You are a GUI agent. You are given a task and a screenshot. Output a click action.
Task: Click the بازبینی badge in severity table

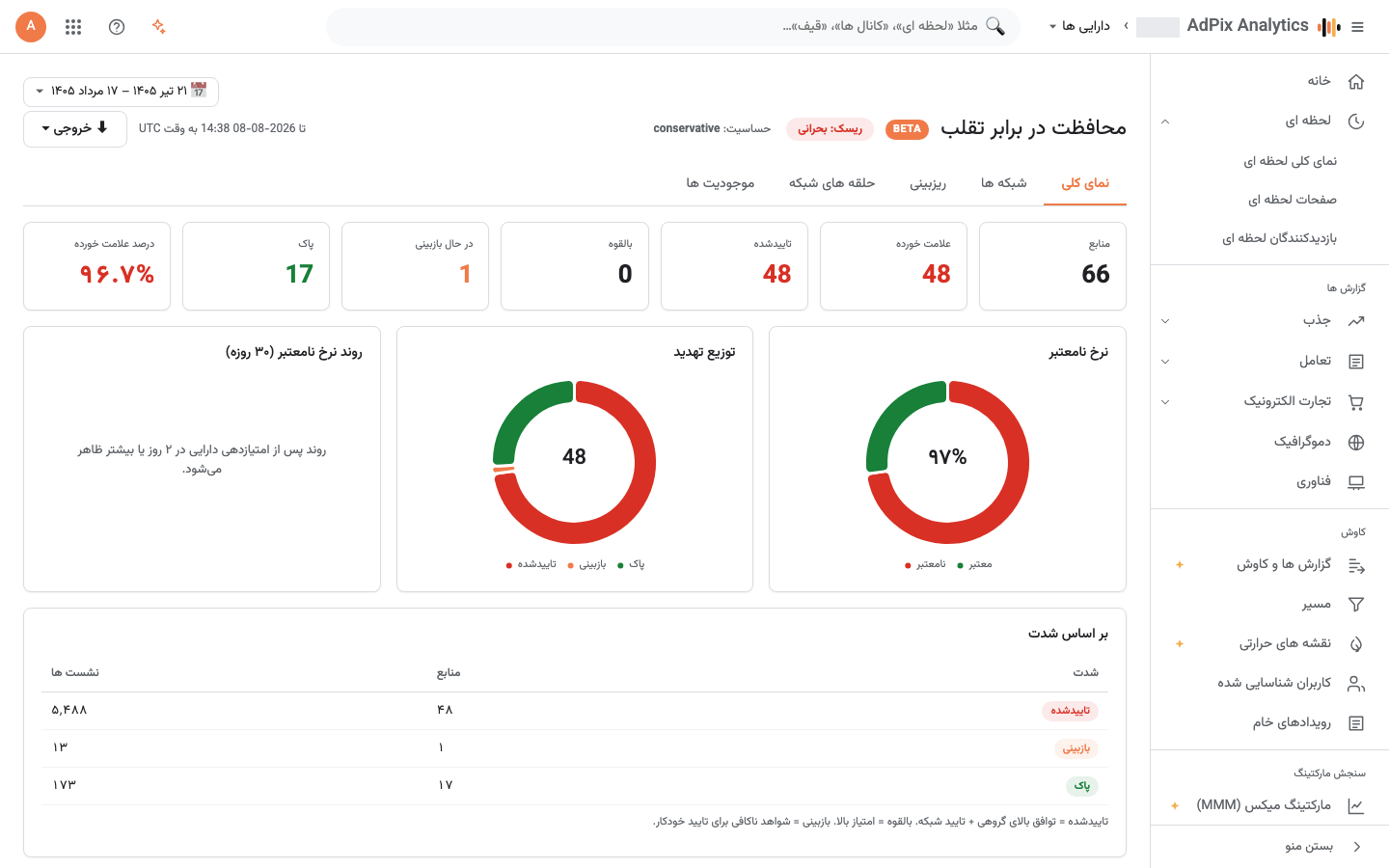click(x=1076, y=748)
